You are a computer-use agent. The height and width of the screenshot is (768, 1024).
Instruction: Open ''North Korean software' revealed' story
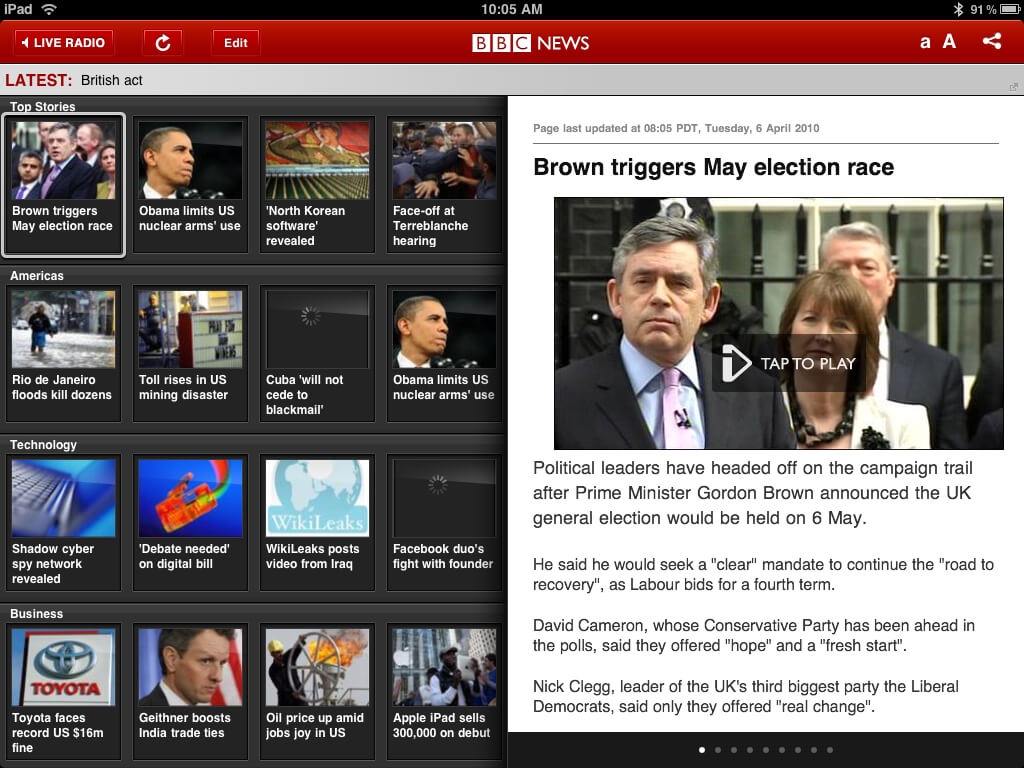tap(317, 185)
